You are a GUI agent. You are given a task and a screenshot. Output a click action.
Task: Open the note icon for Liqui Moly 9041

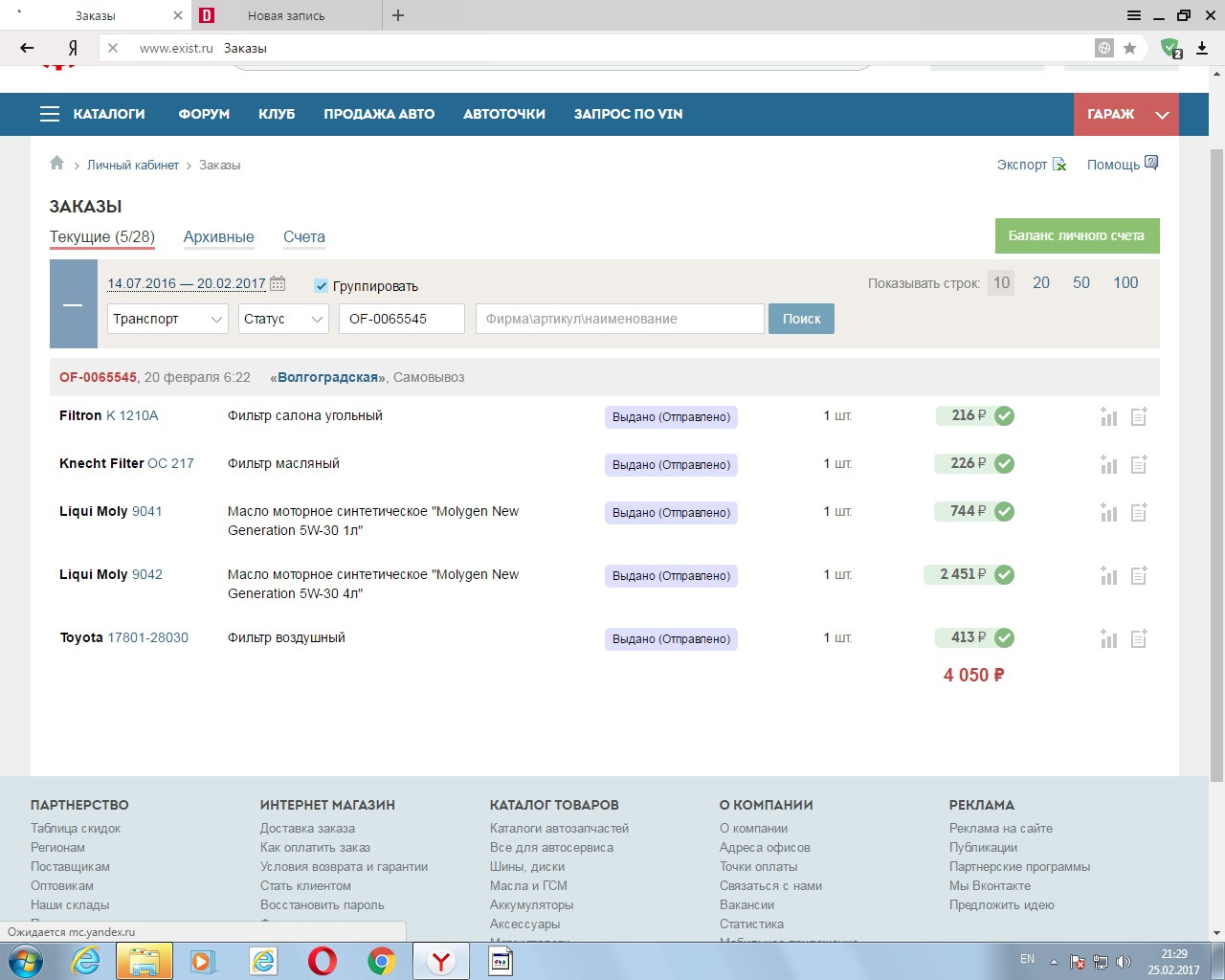[x=1139, y=512]
